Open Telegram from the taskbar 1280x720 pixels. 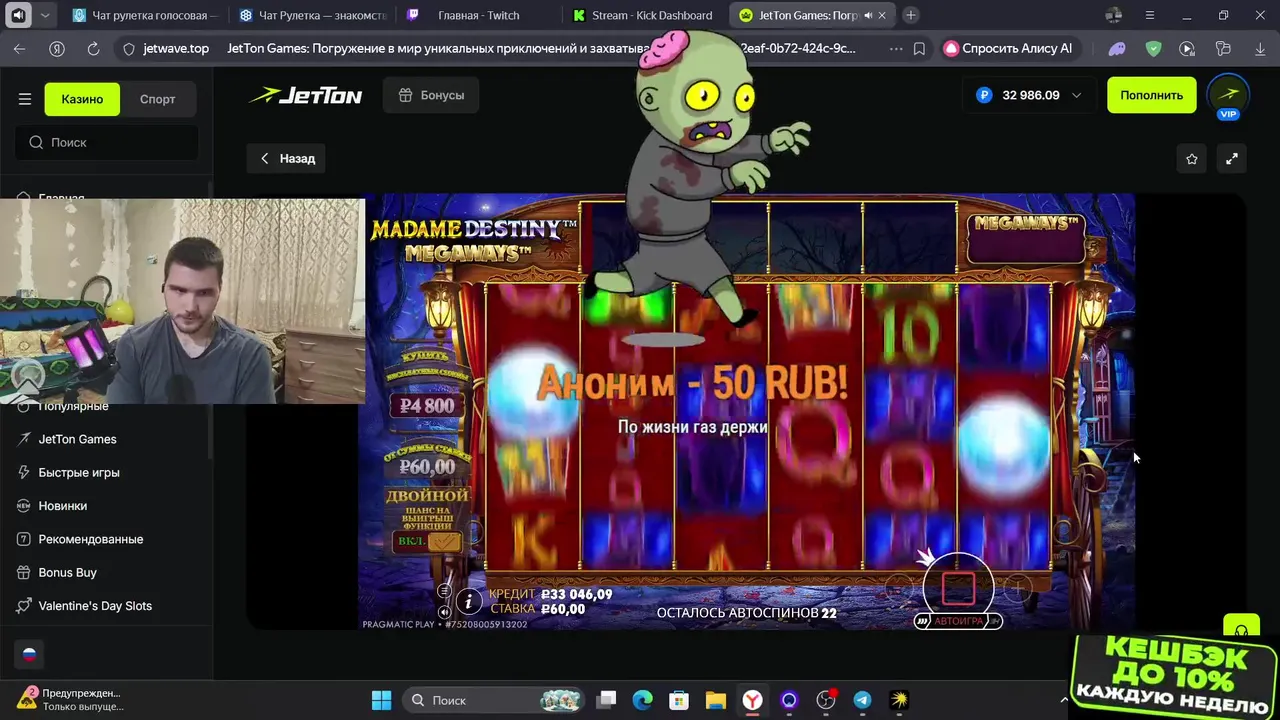pos(862,700)
